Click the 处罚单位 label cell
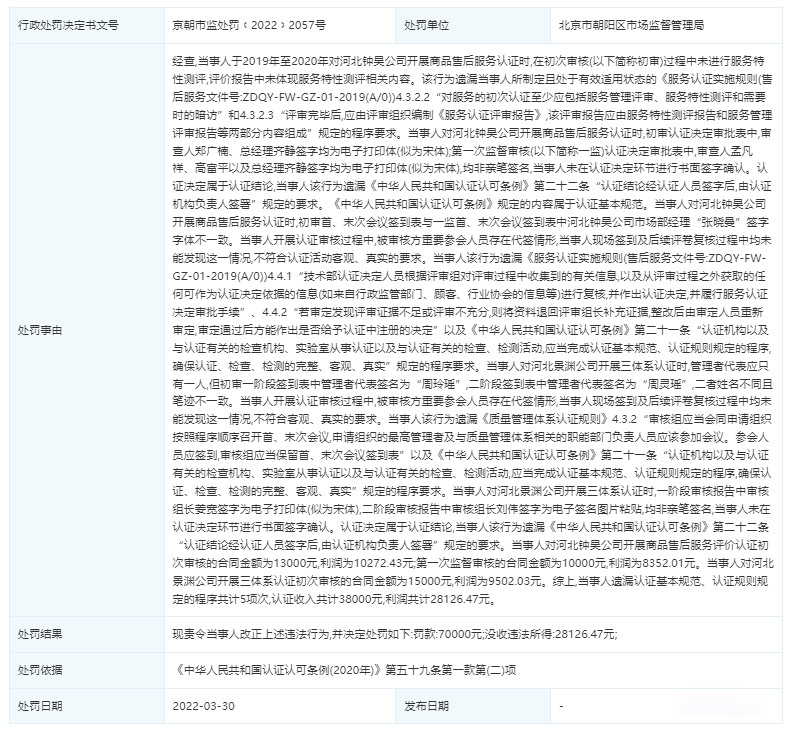793x738 pixels. coord(428,22)
